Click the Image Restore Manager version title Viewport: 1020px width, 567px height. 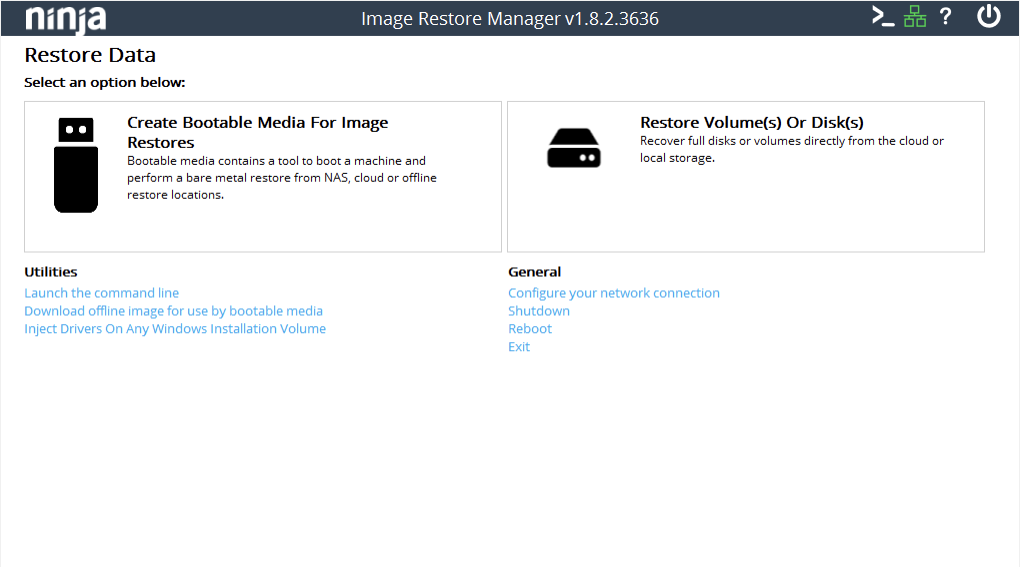tap(509, 19)
